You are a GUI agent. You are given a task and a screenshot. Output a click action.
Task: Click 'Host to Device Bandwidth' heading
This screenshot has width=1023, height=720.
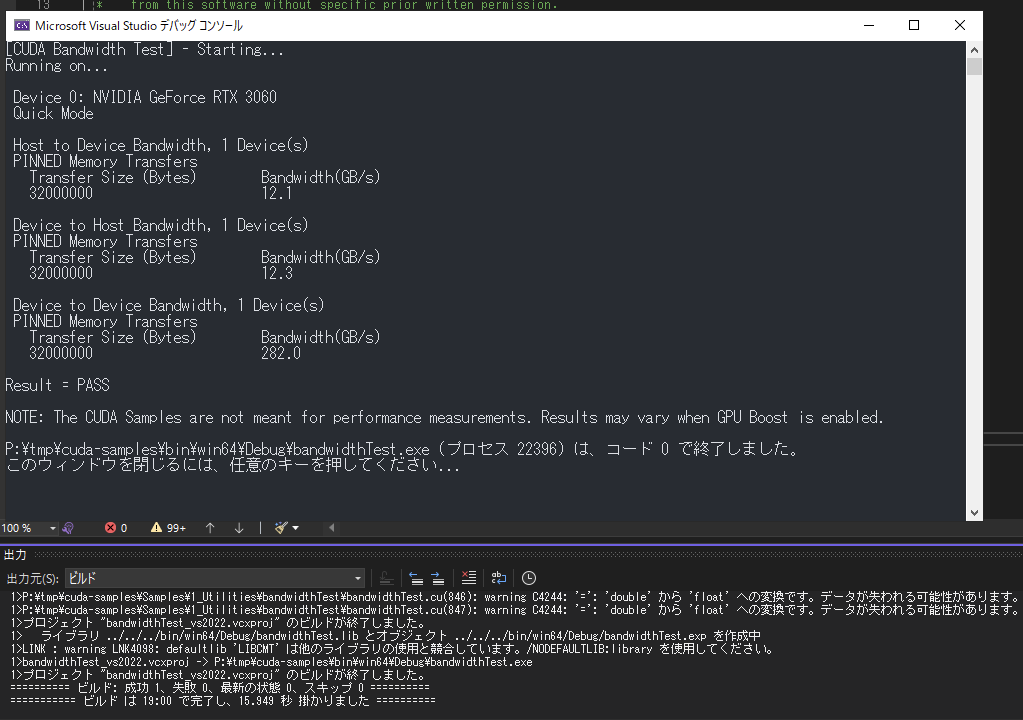click(x=160, y=145)
